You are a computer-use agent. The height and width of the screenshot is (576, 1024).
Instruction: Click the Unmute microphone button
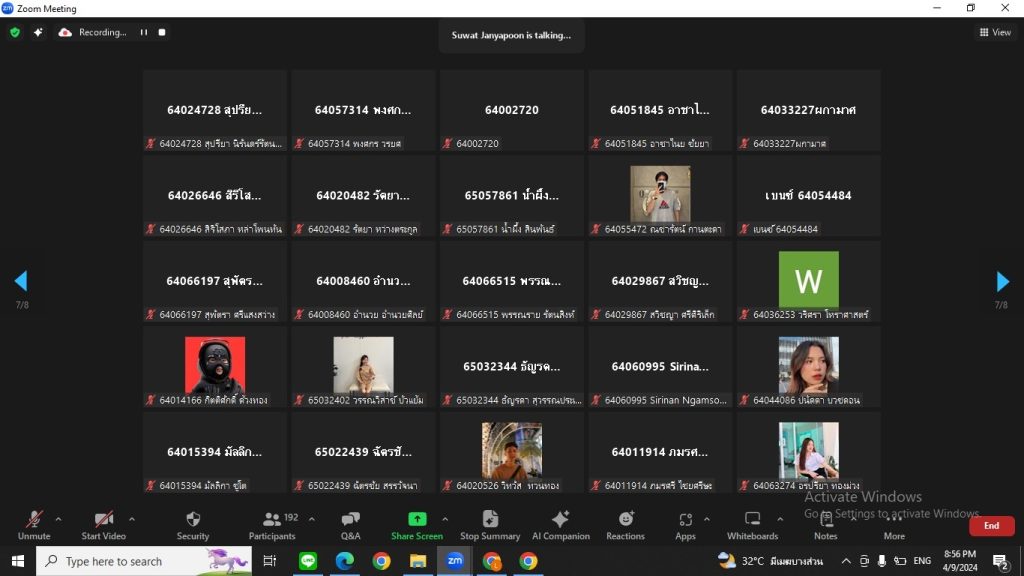click(x=34, y=525)
